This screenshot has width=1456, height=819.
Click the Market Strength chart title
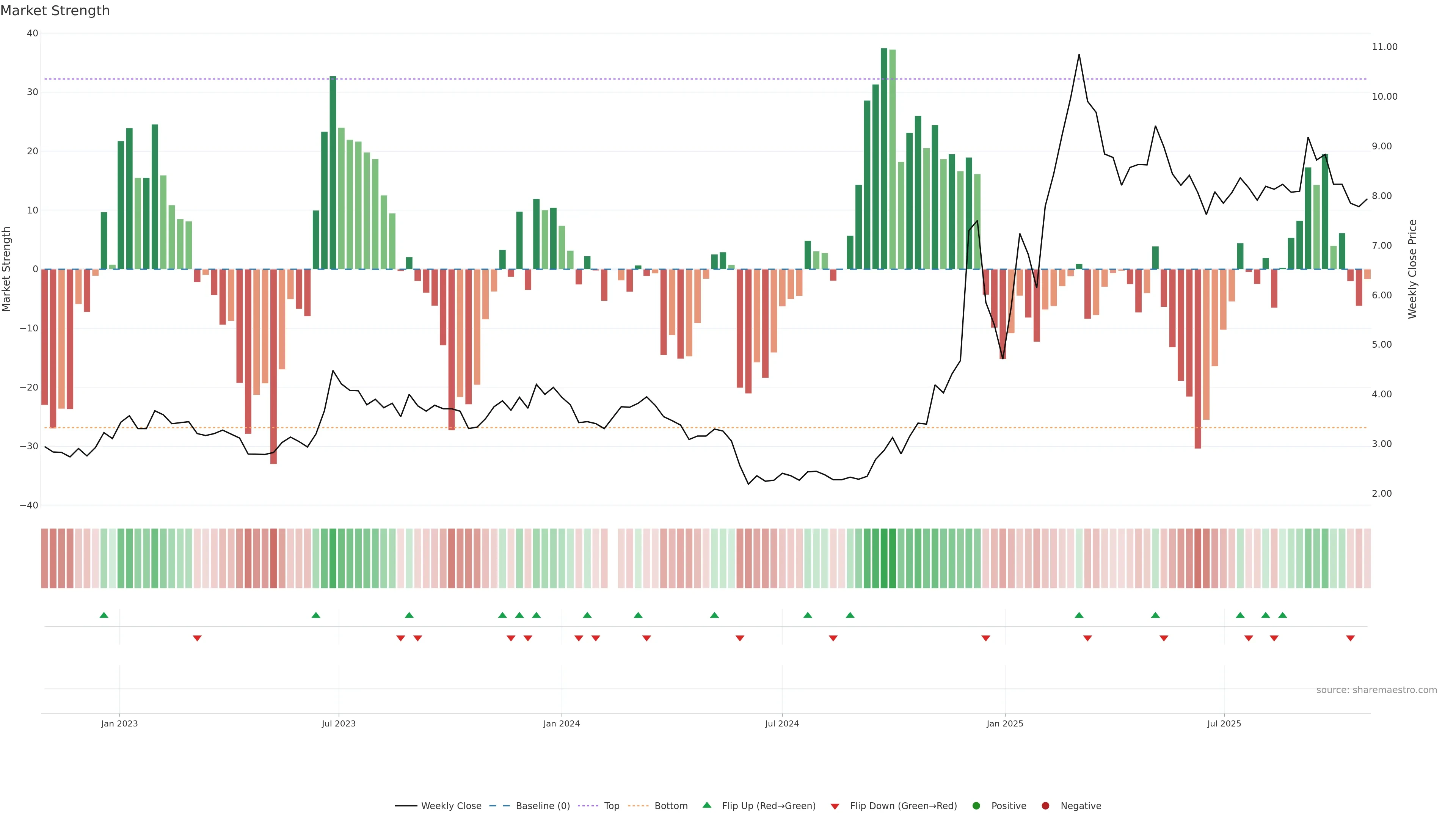point(55,11)
